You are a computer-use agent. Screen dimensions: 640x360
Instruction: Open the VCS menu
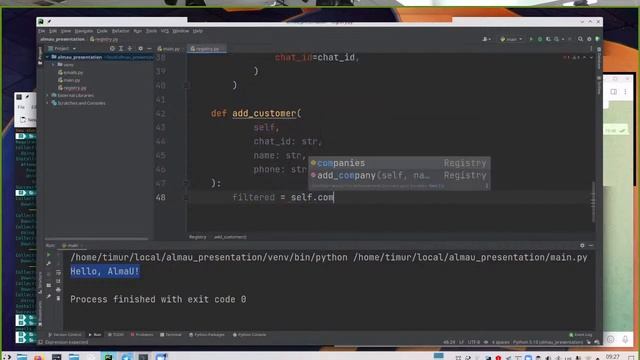(164, 31)
